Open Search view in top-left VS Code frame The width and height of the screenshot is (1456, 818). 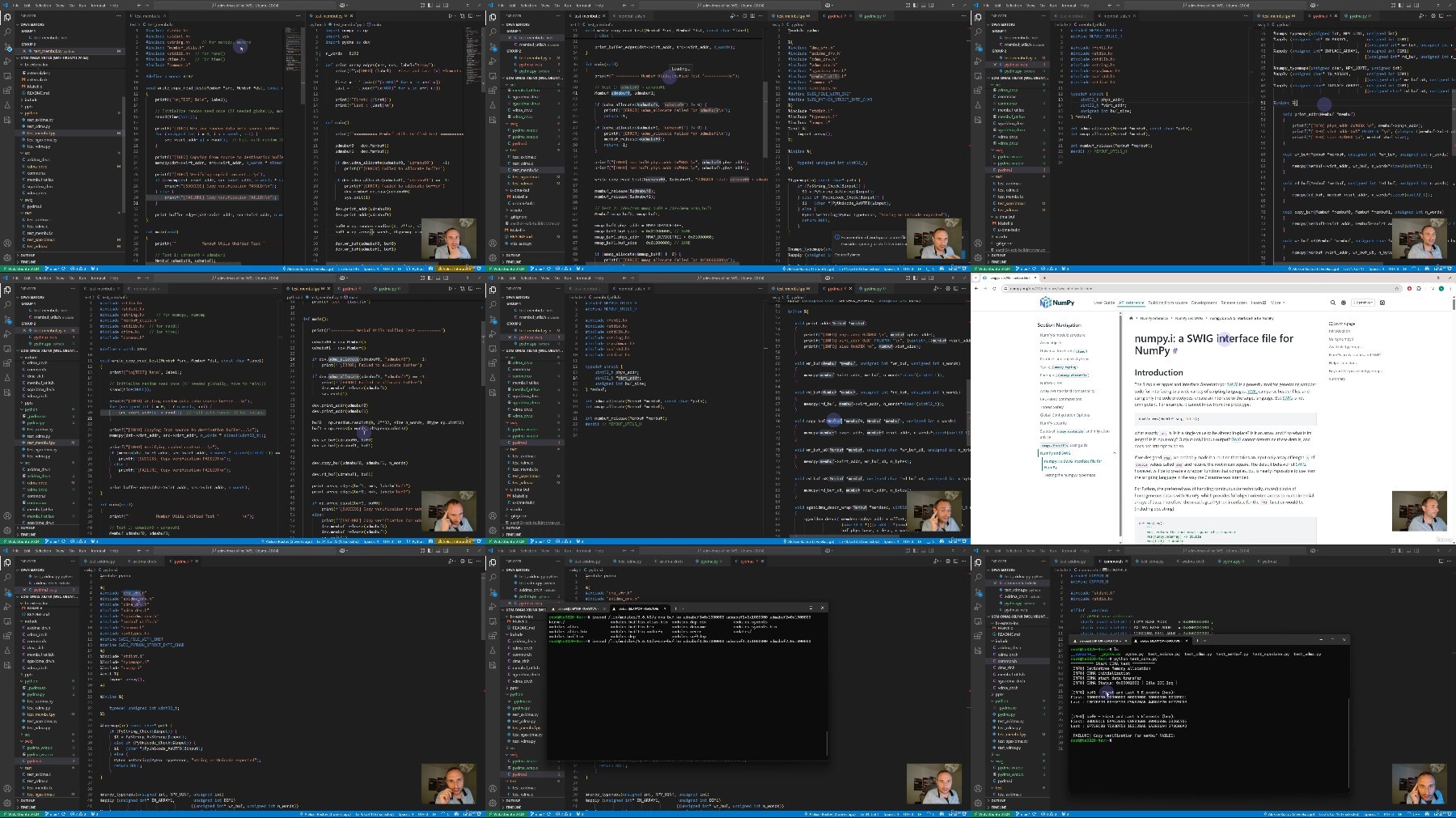tap(7, 32)
